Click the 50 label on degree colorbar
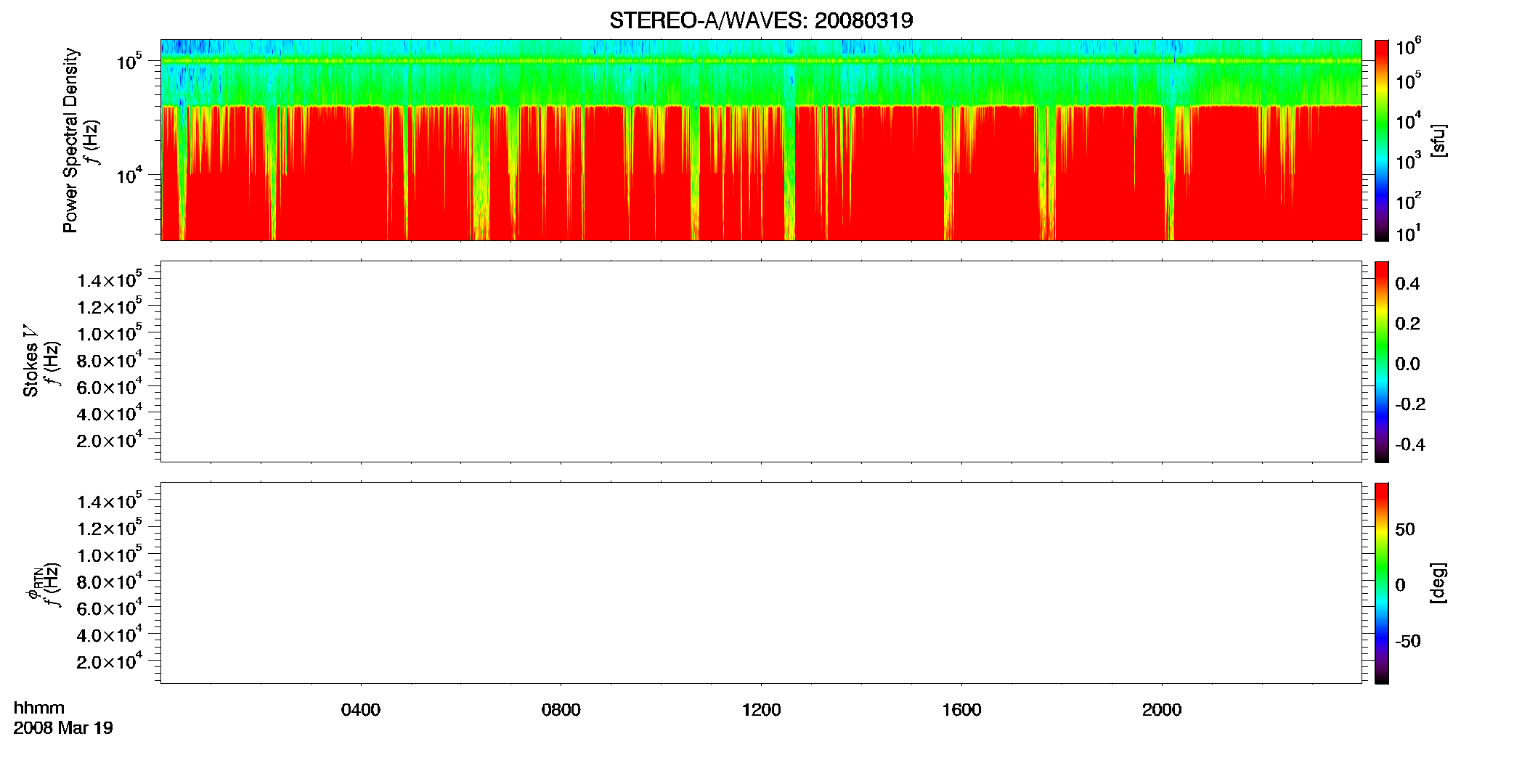Screen dimensions: 1522x784 click(x=1405, y=529)
